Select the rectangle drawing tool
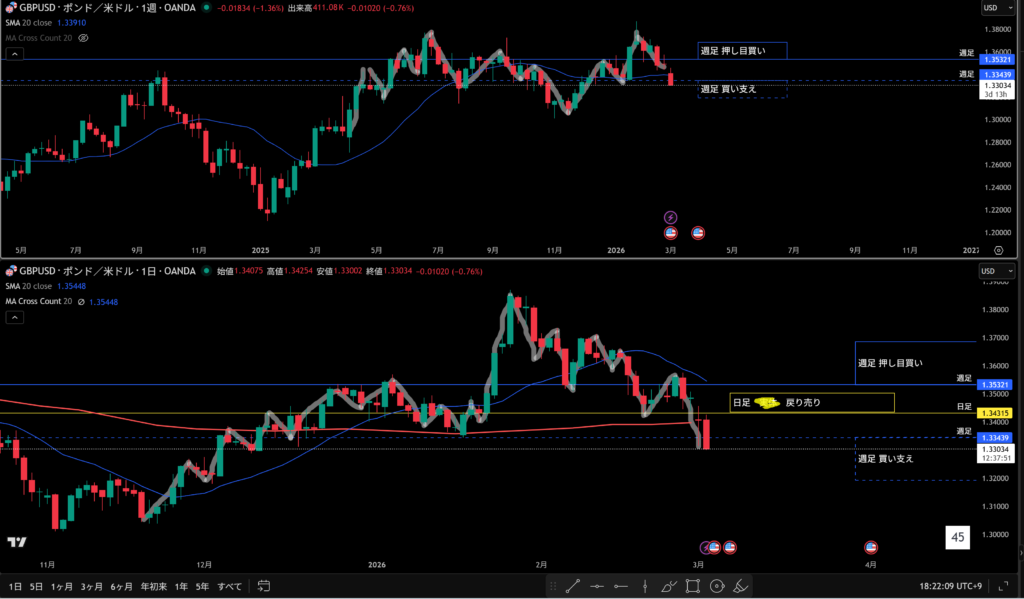The width and height of the screenshot is (1024, 599). click(x=692, y=586)
